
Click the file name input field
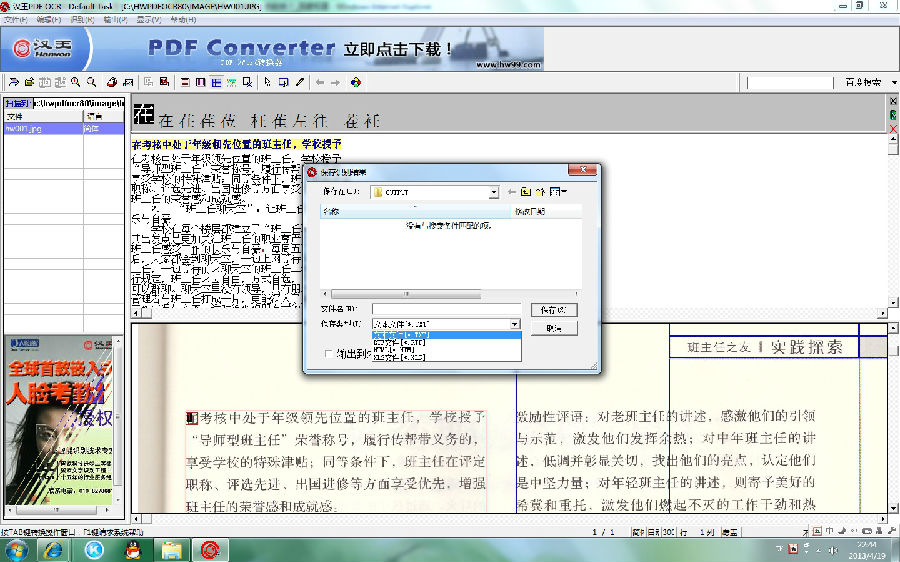point(446,310)
